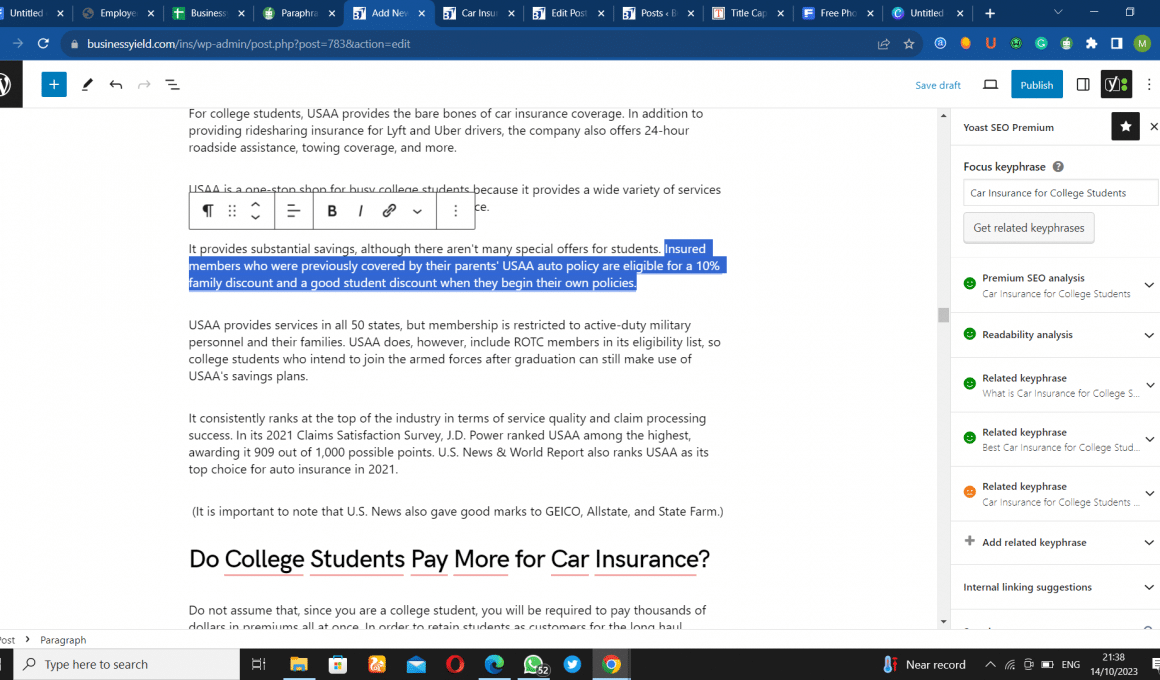Click the Italic formatting icon
The height and width of the screenshot is (680, 1160).
360,211
